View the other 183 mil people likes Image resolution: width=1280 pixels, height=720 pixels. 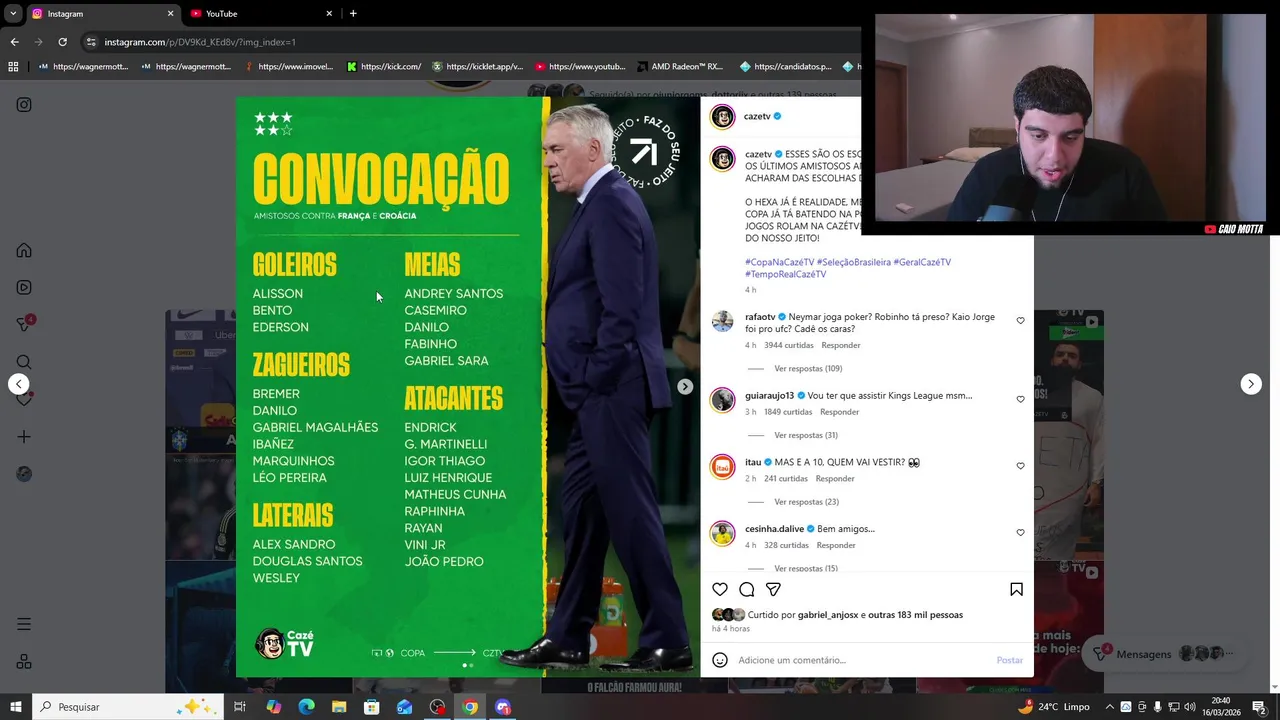pyautogui.click(x=915, y=615)
